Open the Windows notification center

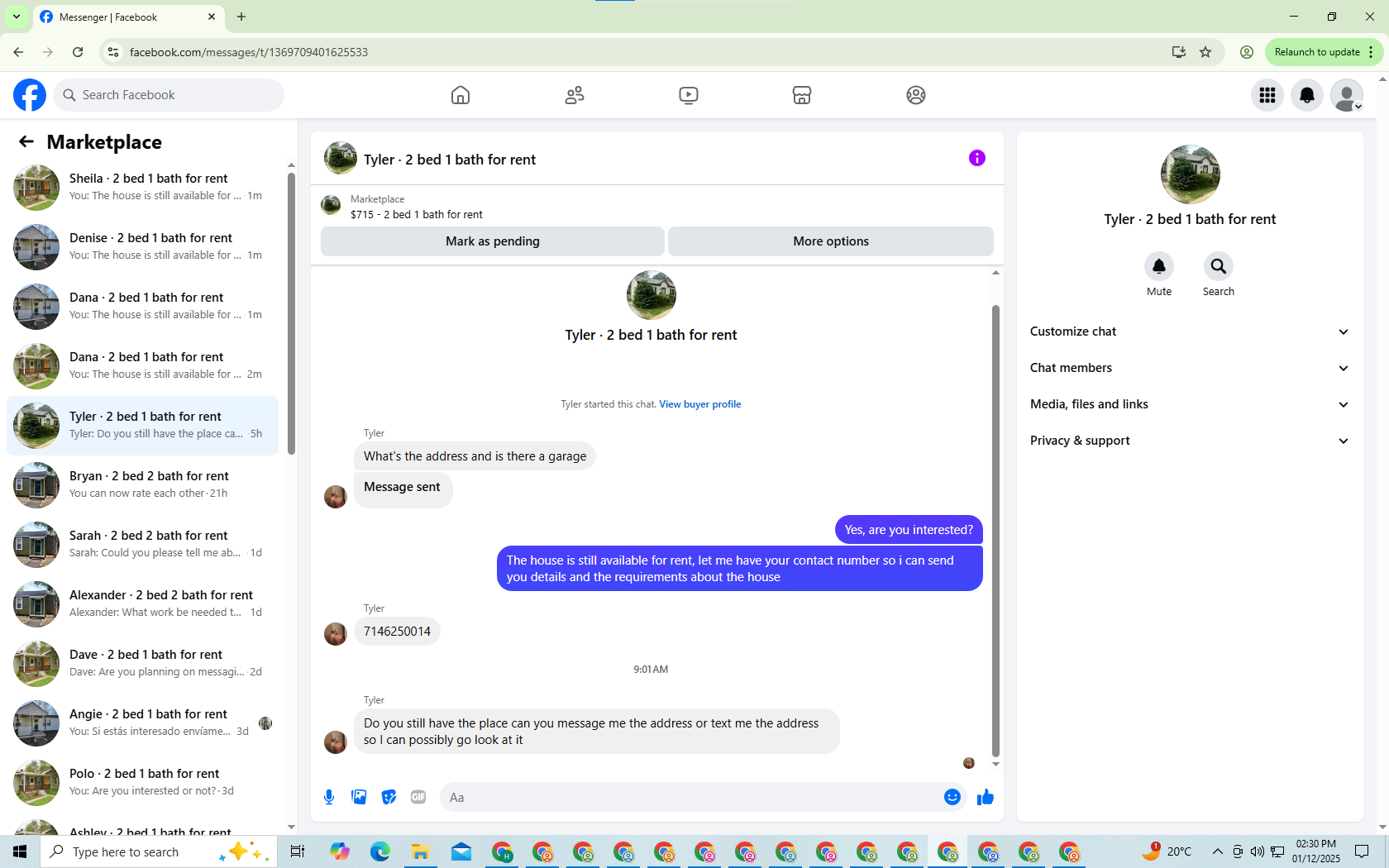[1362, 851]
